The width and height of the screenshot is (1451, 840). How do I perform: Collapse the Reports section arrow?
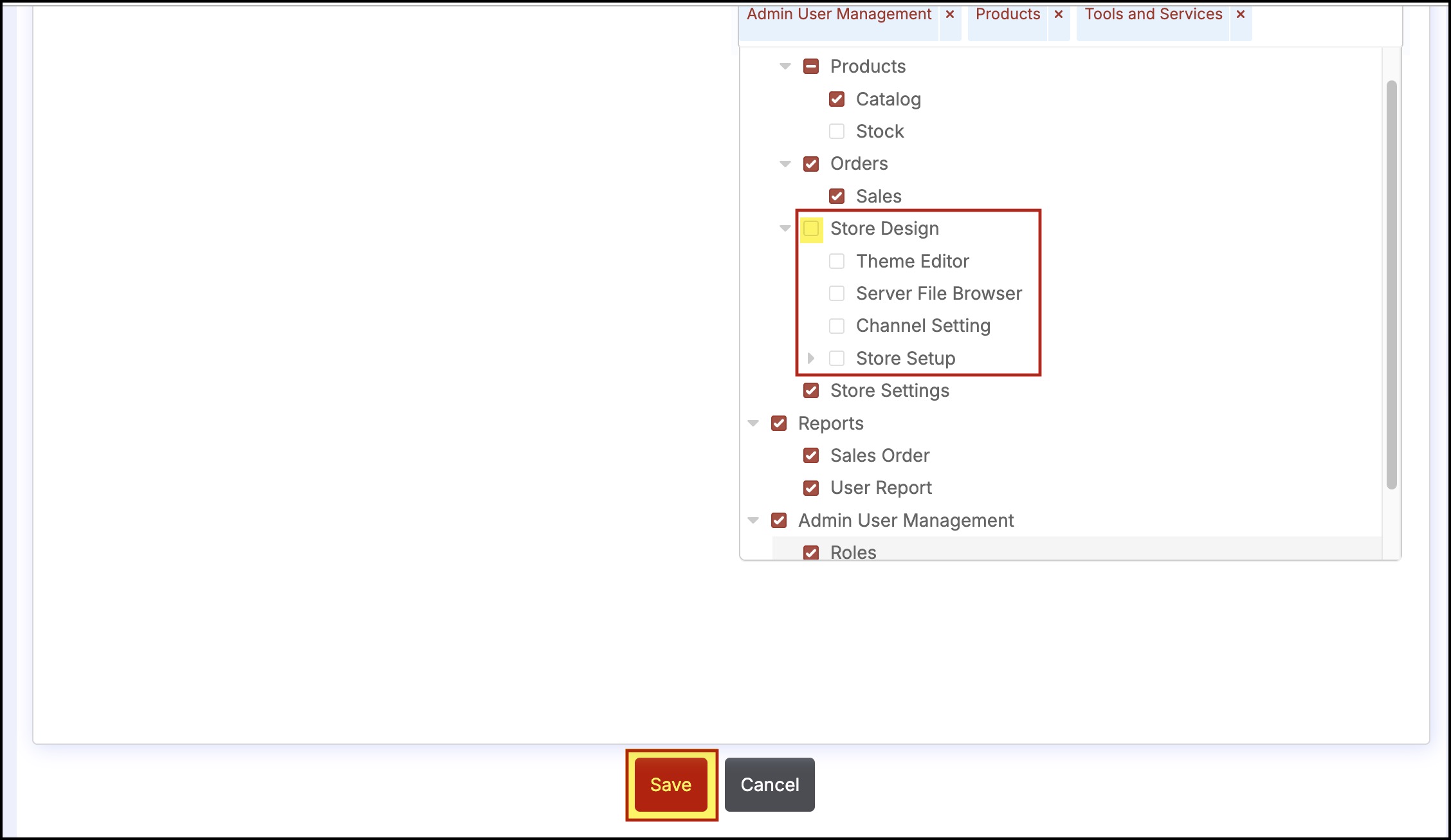[753, 423]
